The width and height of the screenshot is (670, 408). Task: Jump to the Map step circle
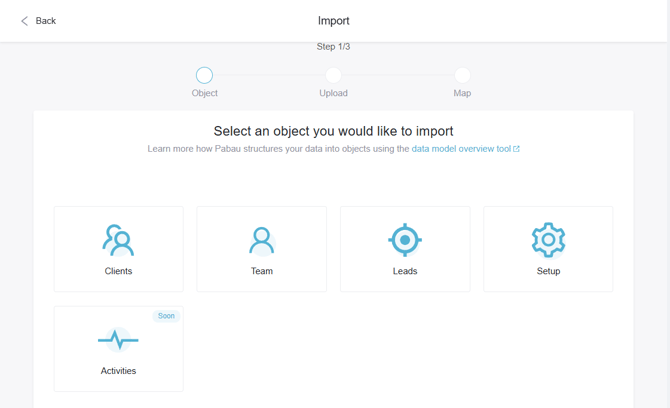click(x=462, y=75)
